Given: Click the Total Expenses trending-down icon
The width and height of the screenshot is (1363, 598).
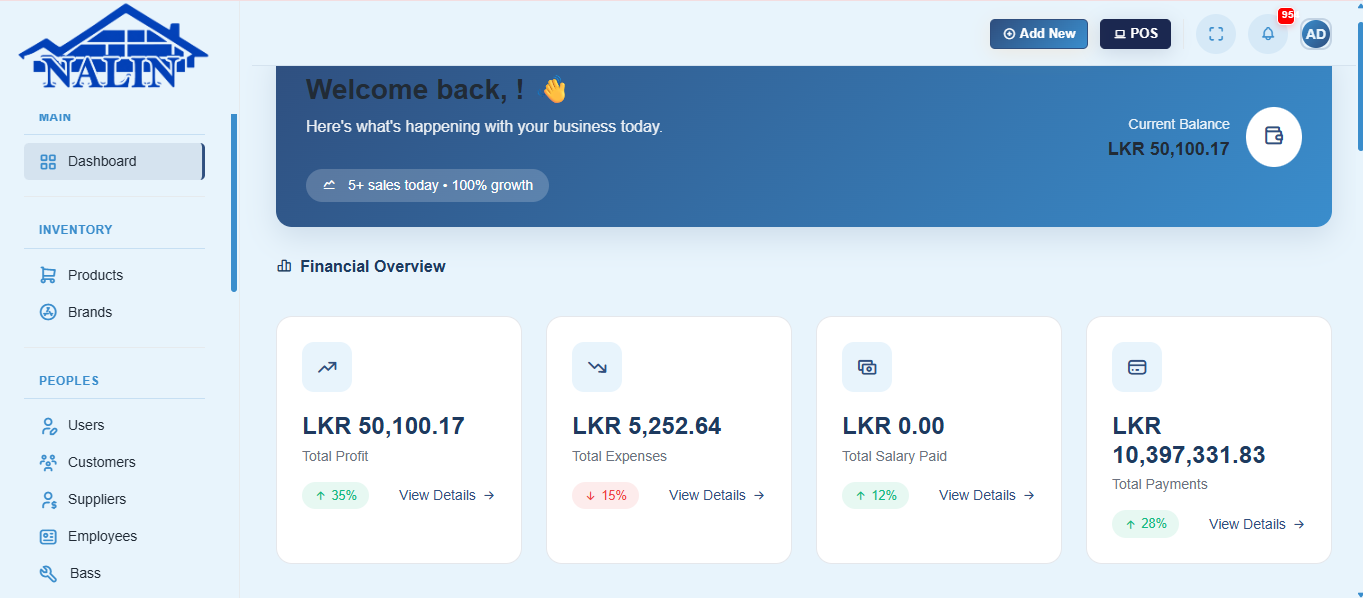Looking at the screenshot, I should pos(597,367).
